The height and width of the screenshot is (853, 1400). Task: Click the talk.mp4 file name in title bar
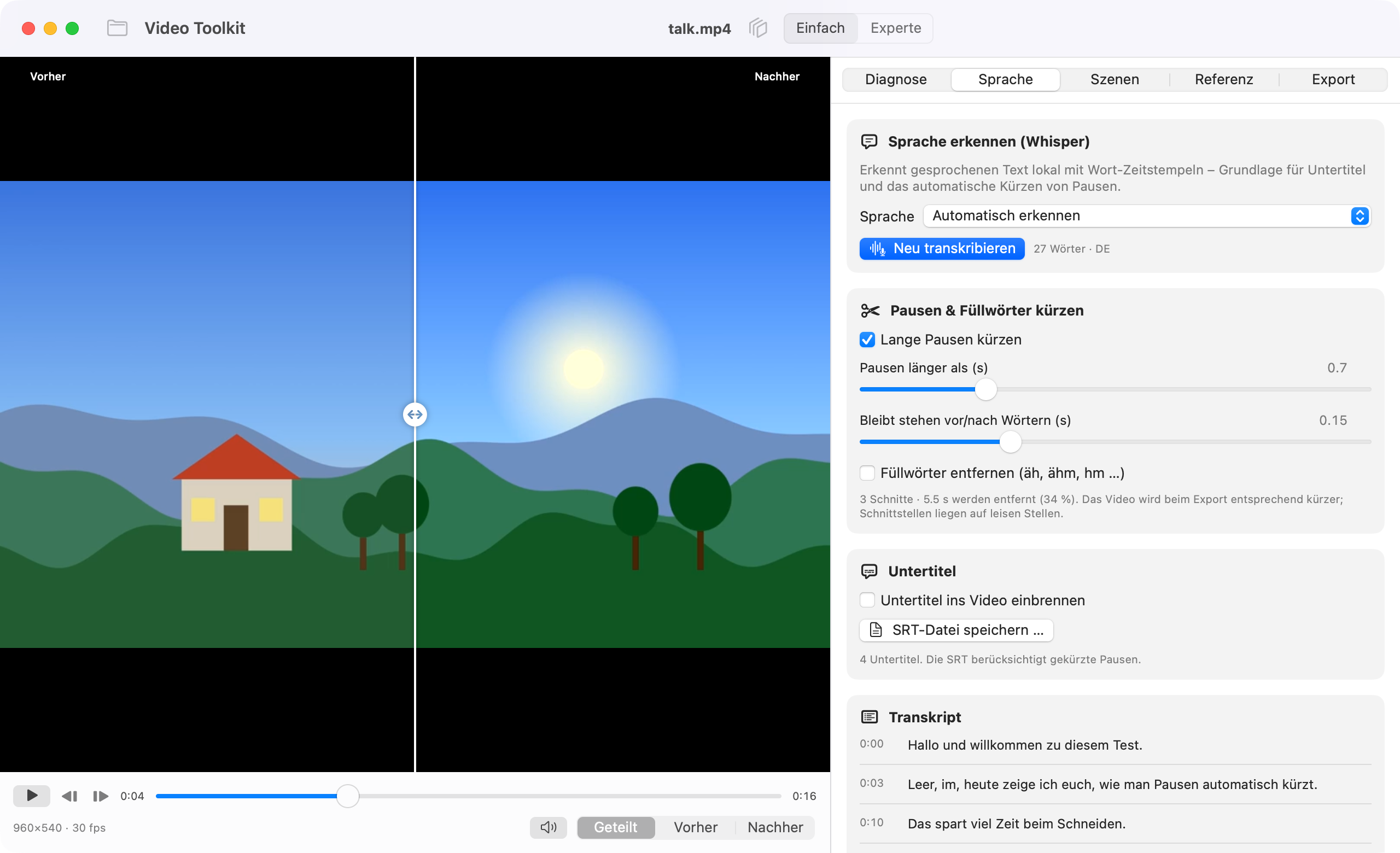699,28
